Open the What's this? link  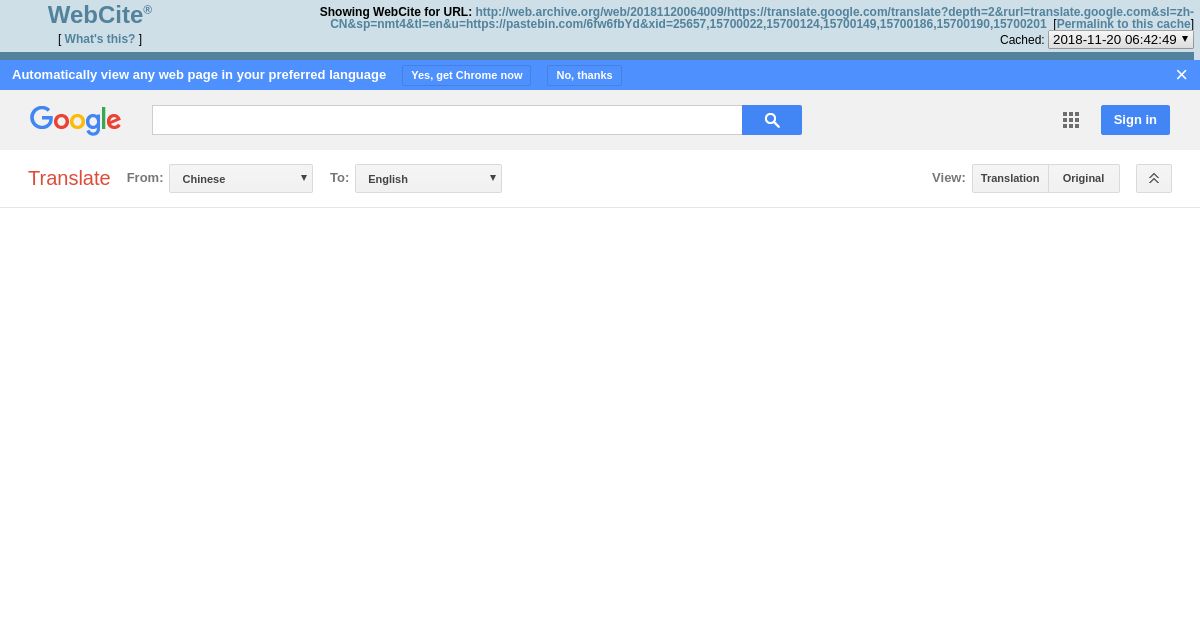coord(100,39)
